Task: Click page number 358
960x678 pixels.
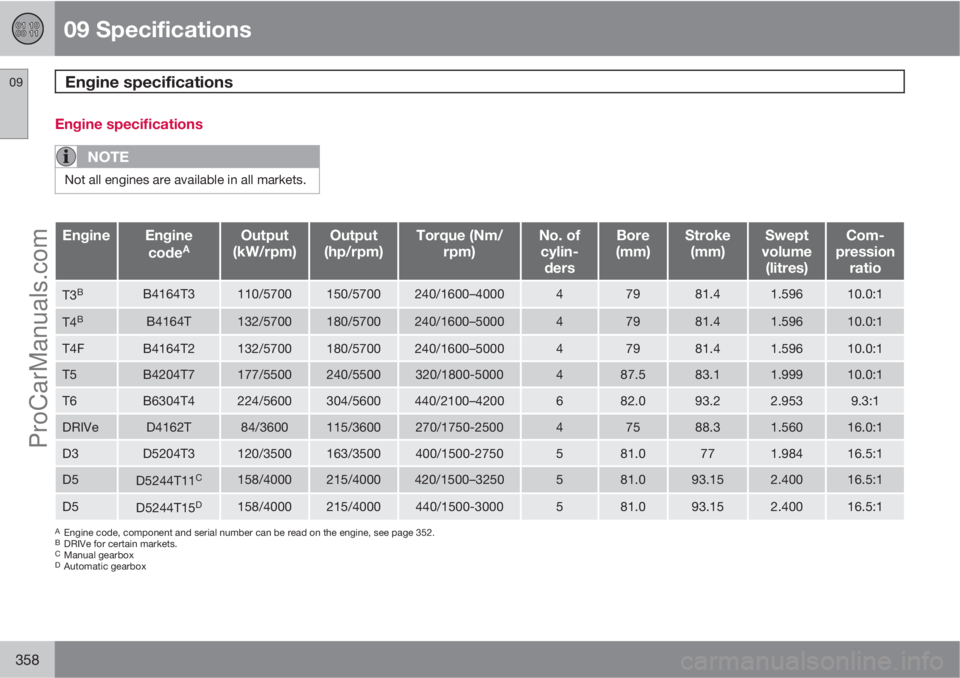Action: tap(27, 660)
